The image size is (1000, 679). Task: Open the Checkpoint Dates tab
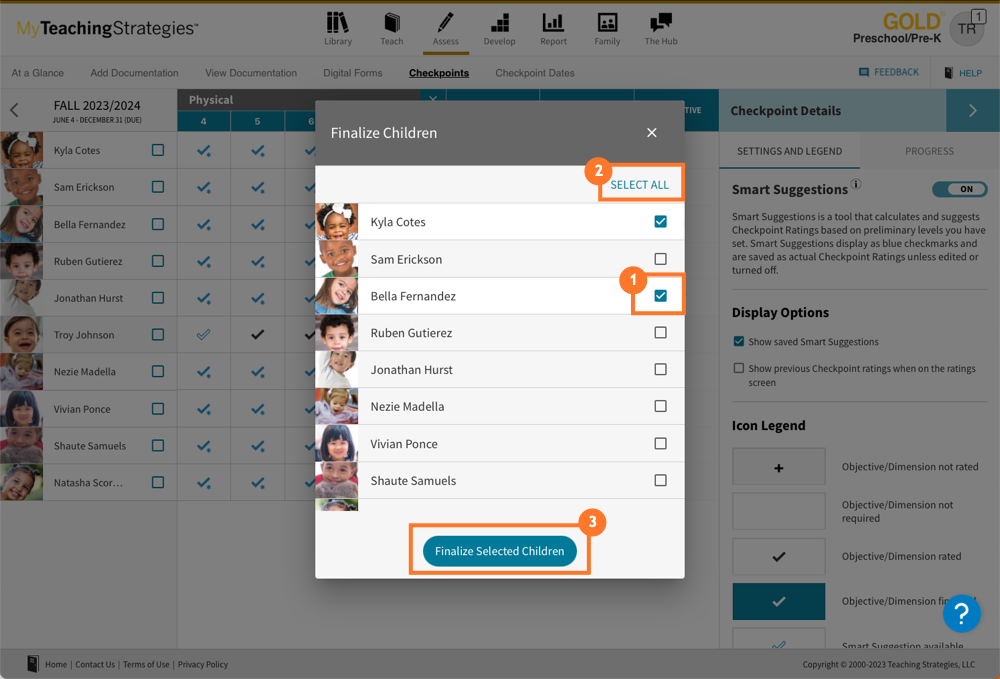535,73
